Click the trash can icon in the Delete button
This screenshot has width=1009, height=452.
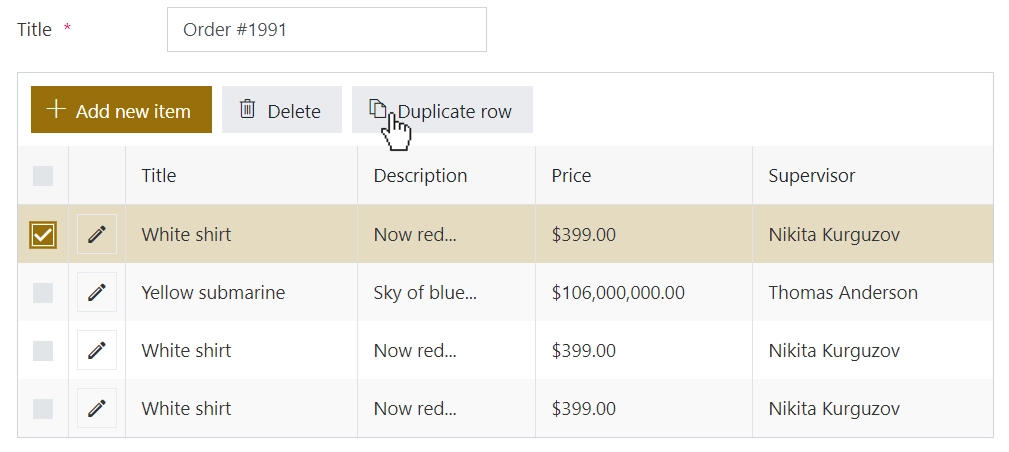click(247, 109)
